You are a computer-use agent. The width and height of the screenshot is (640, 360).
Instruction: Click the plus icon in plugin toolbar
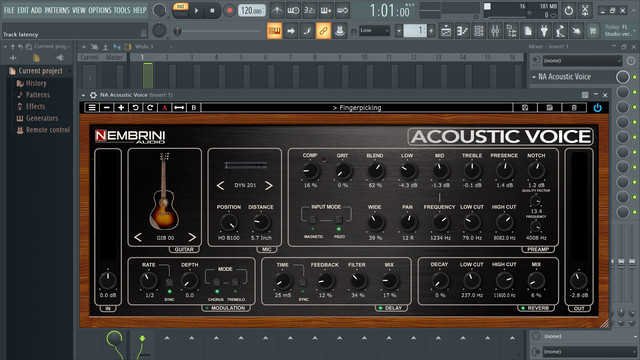coord(121,108)
